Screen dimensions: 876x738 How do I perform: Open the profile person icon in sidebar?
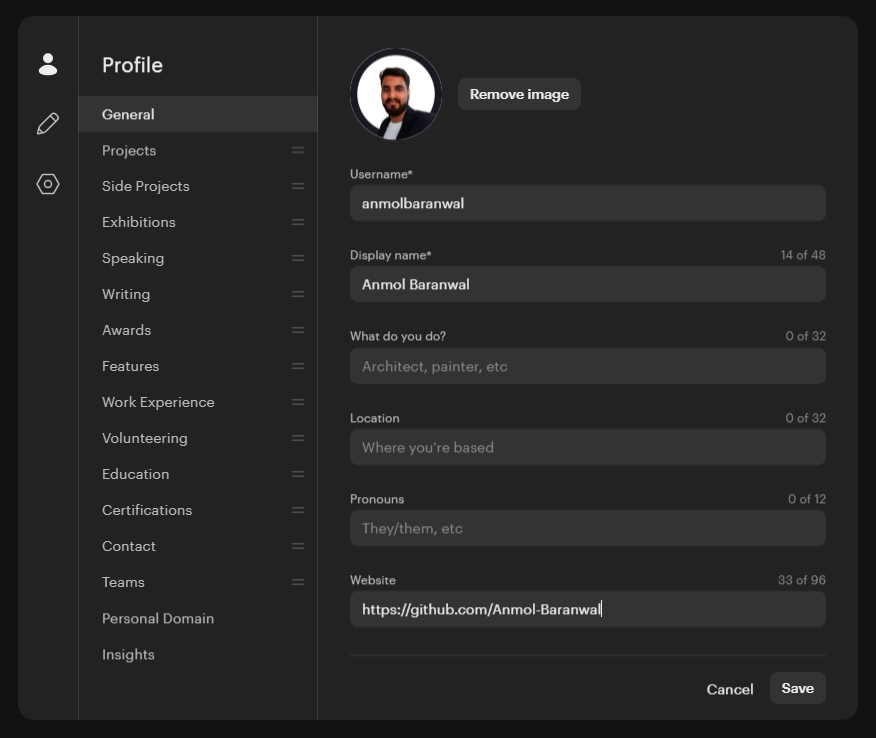click(x=48, y=64)
